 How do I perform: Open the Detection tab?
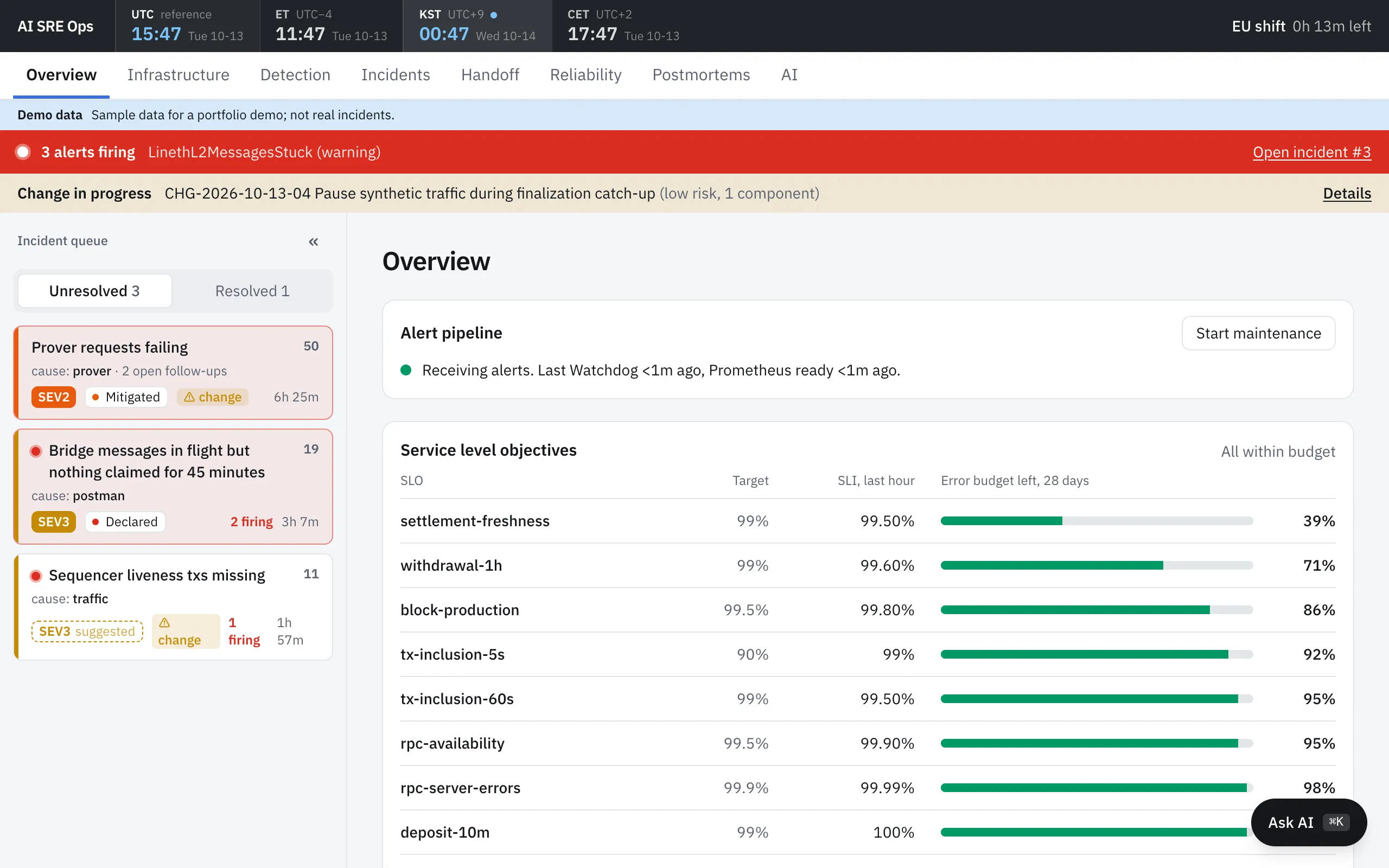296,75
